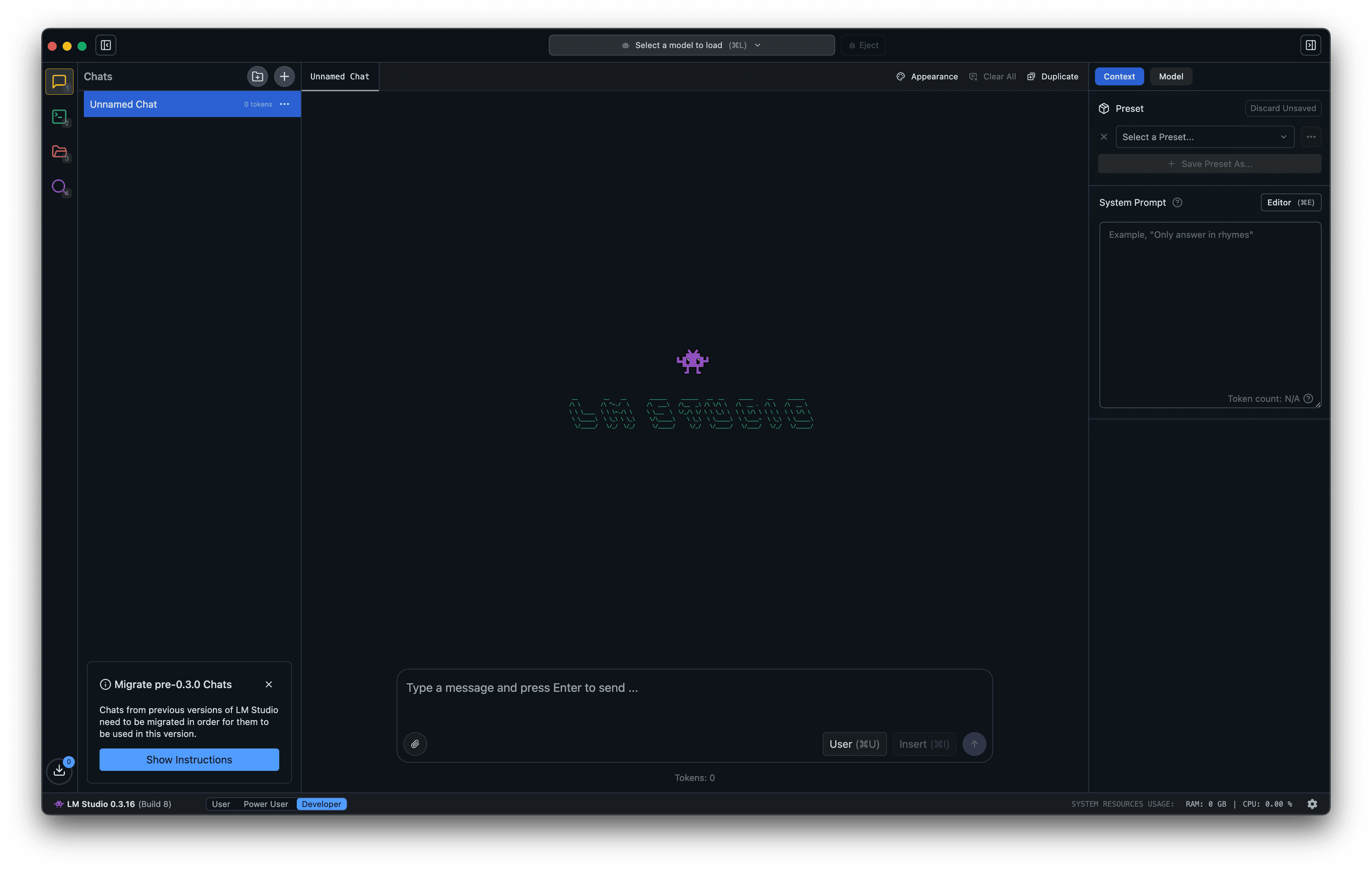The image size is (1372, 870).
Task: Click the Show Instructions button
Action: [189, 759]
